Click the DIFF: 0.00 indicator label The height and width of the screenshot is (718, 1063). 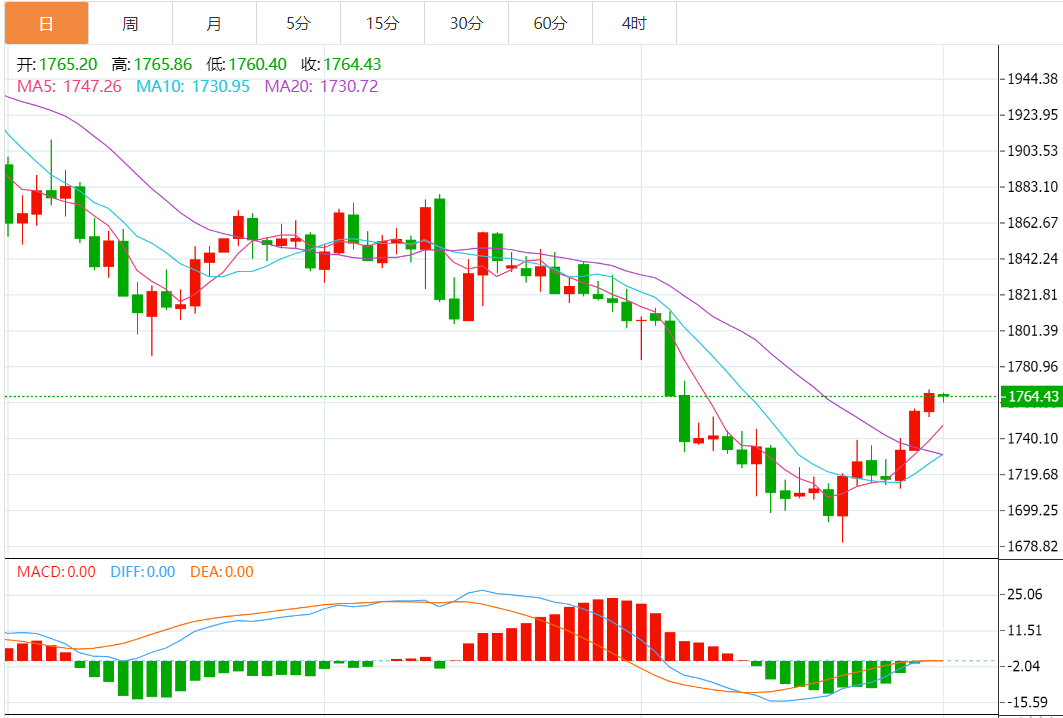143,572
